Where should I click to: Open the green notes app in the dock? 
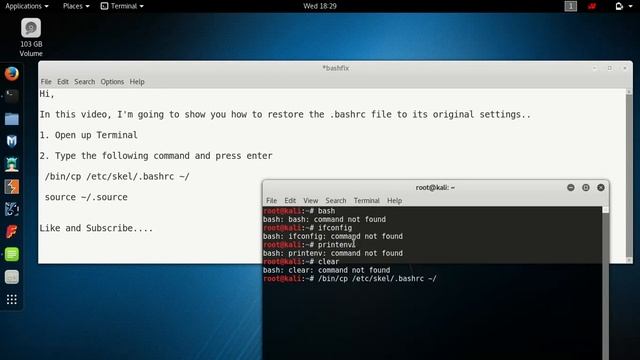[x=11, y=254]
